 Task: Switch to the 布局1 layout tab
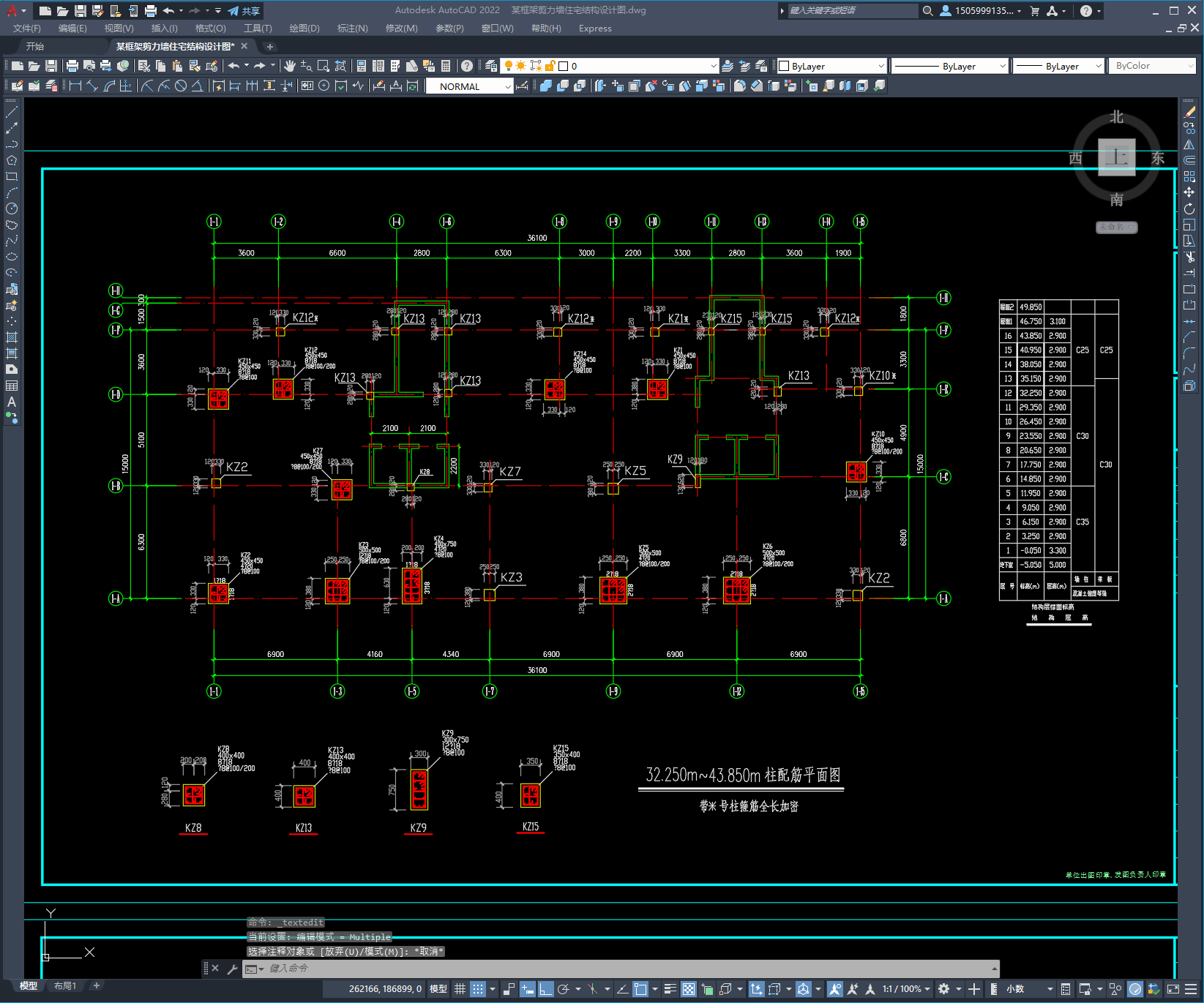65,986
